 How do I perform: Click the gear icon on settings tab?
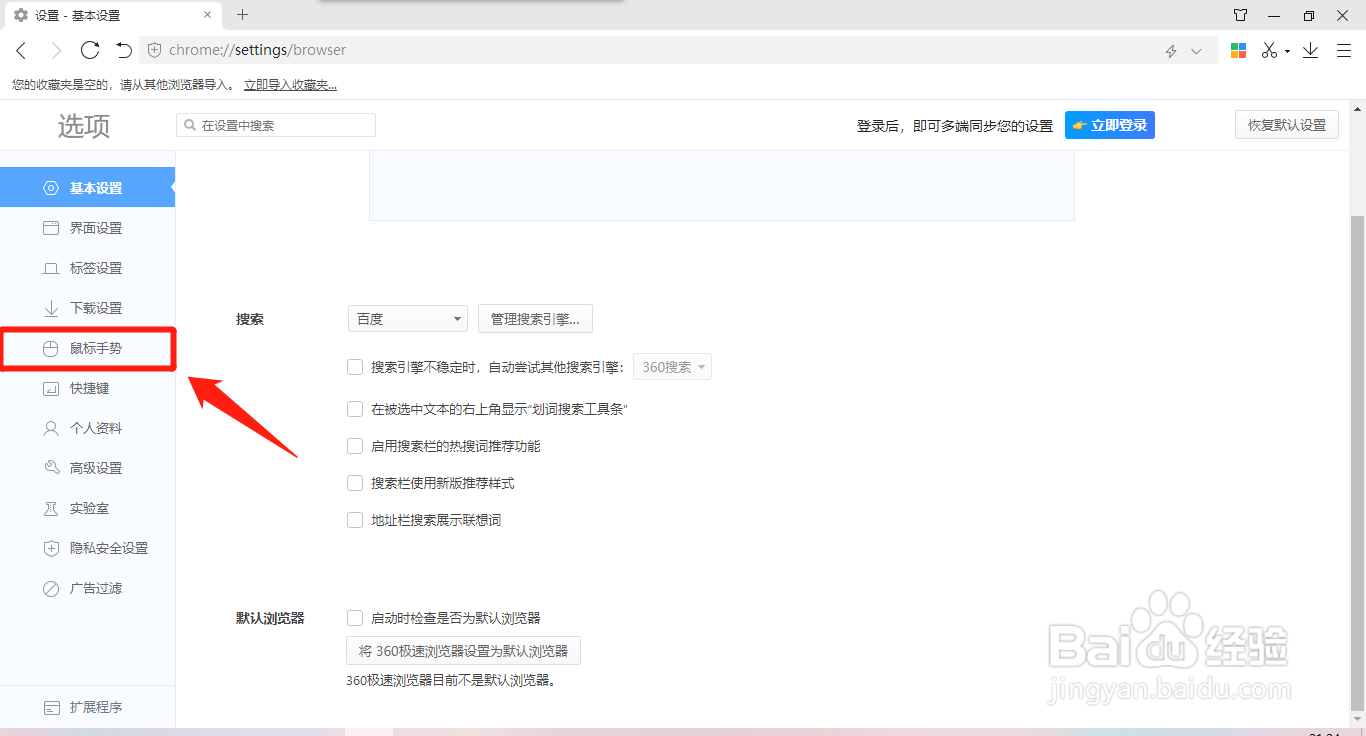[x=20, y=15]
